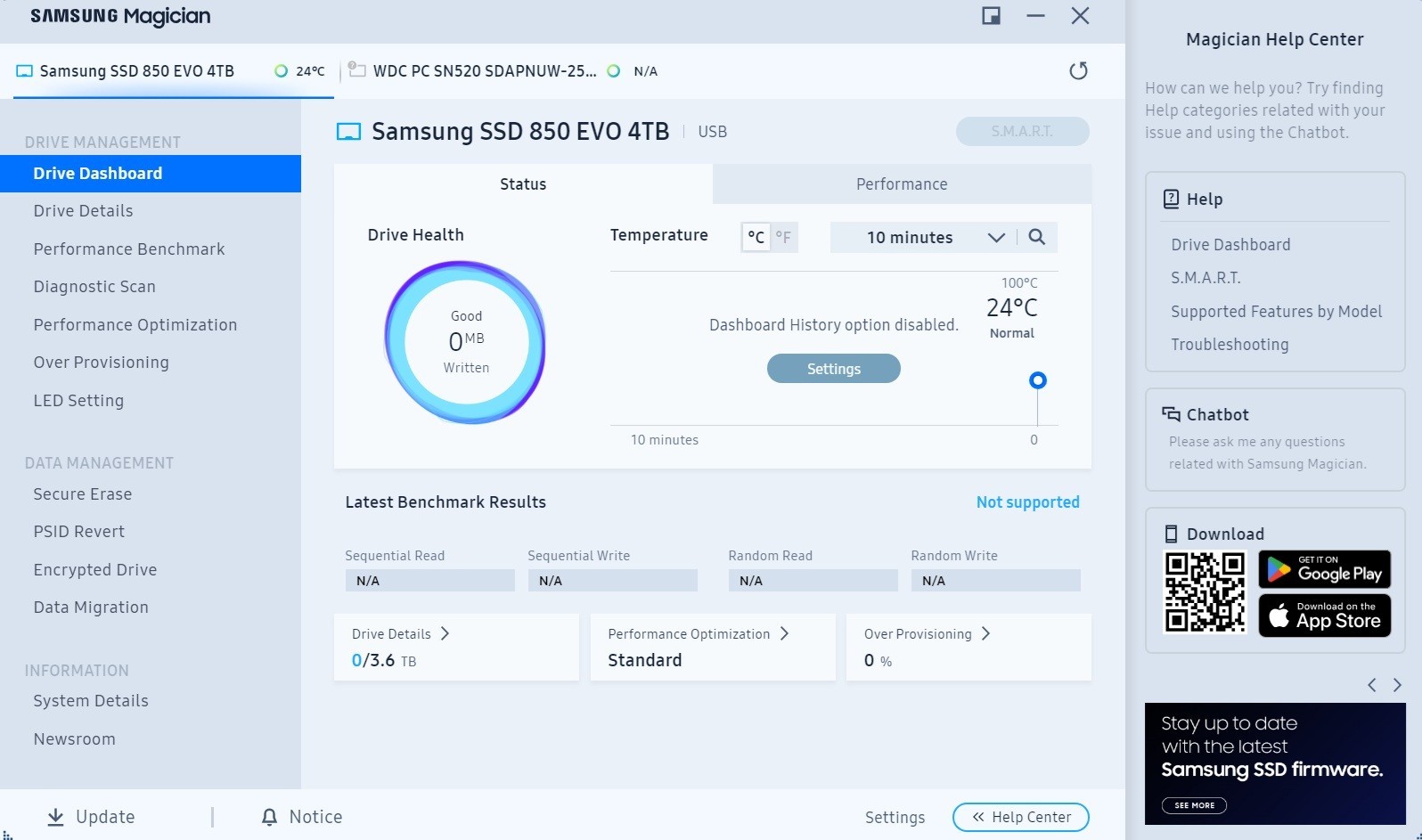Click the drive icon beside the main heading
The image size is (1422, 840).
pyautogui.click(x=348, y=132)
